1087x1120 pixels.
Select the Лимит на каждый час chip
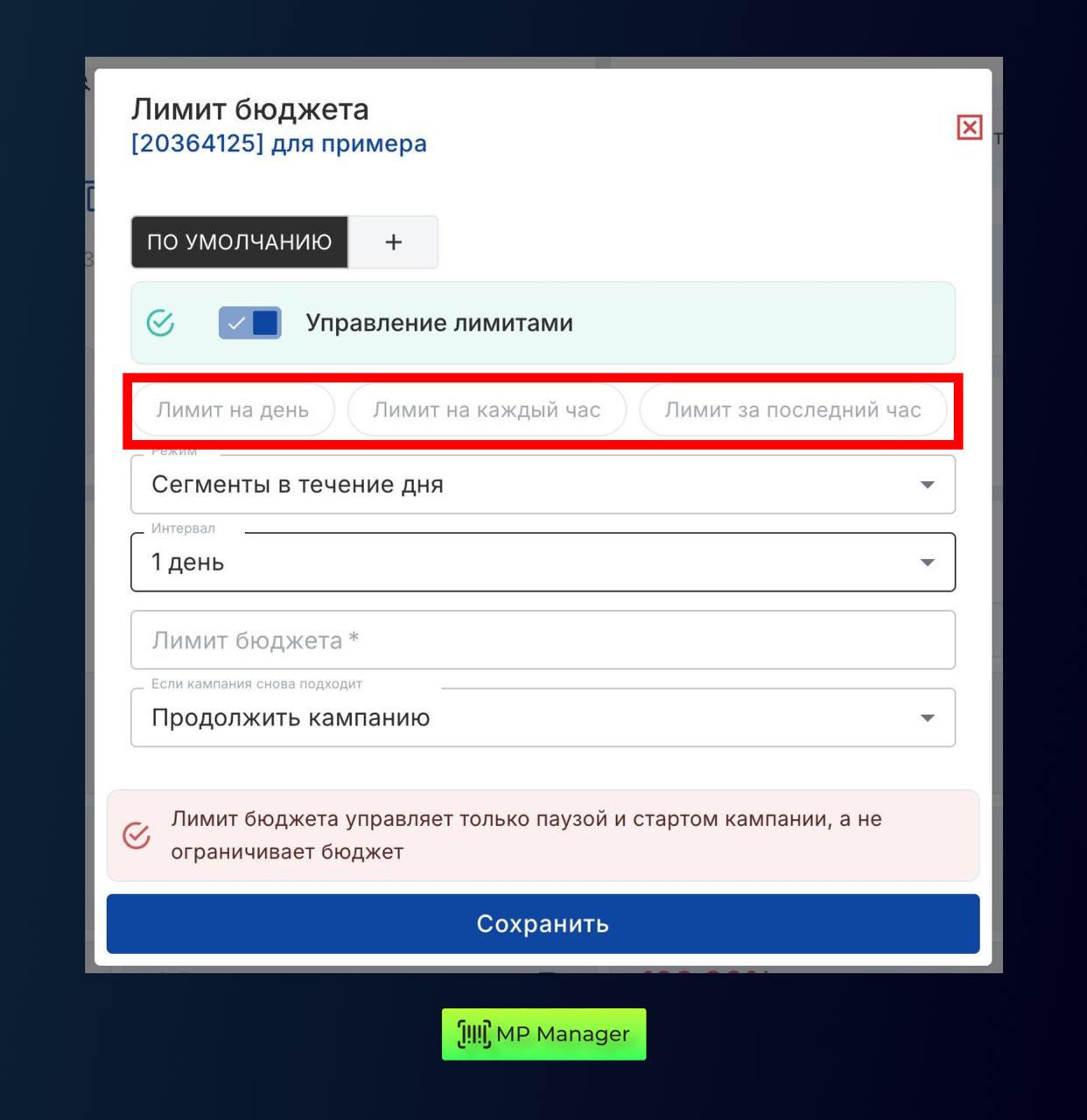tap(487, 410)
